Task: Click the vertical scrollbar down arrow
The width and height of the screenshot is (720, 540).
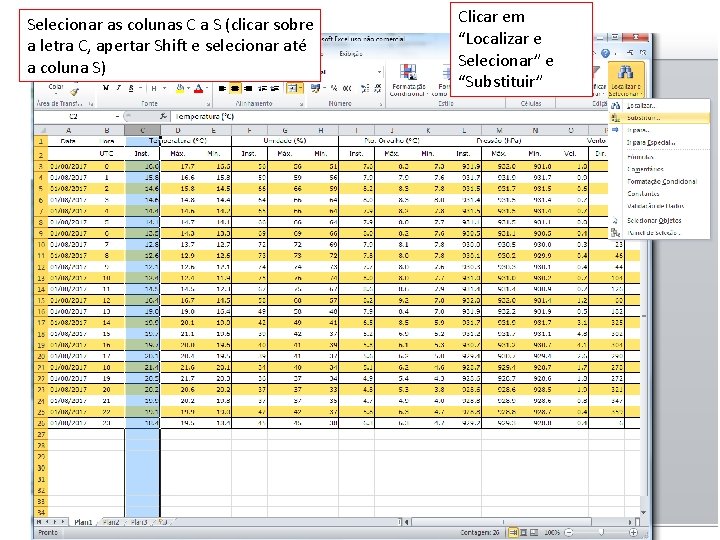Action: tap(643, 512)
